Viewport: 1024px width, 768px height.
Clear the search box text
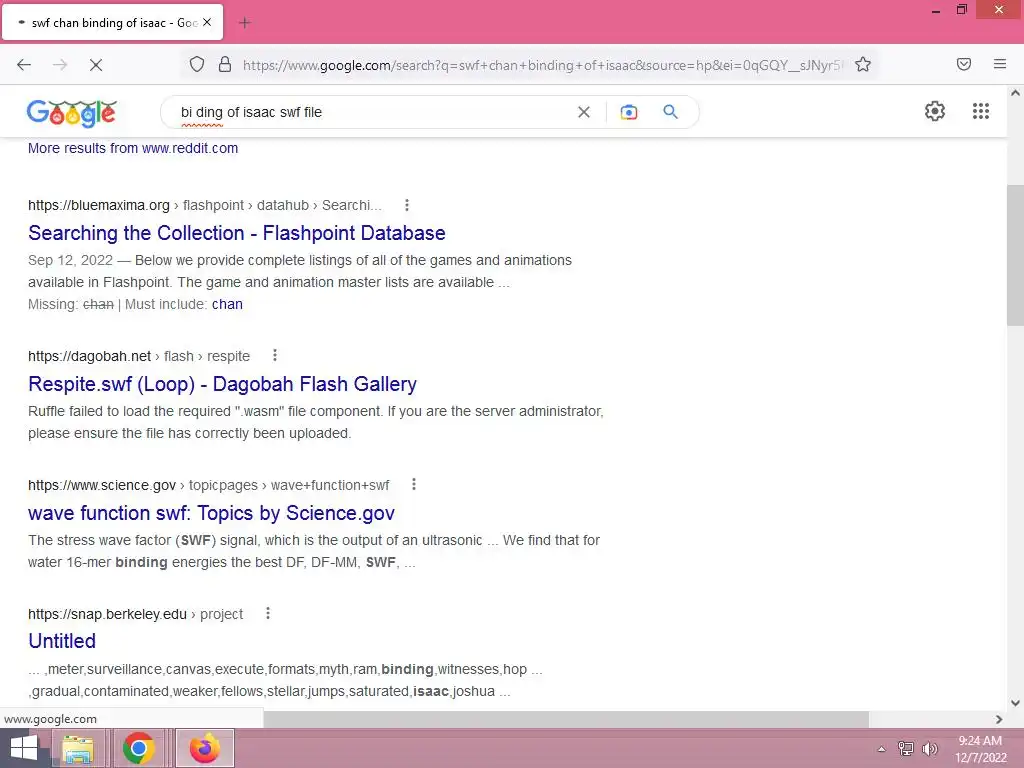click(584, 112)
